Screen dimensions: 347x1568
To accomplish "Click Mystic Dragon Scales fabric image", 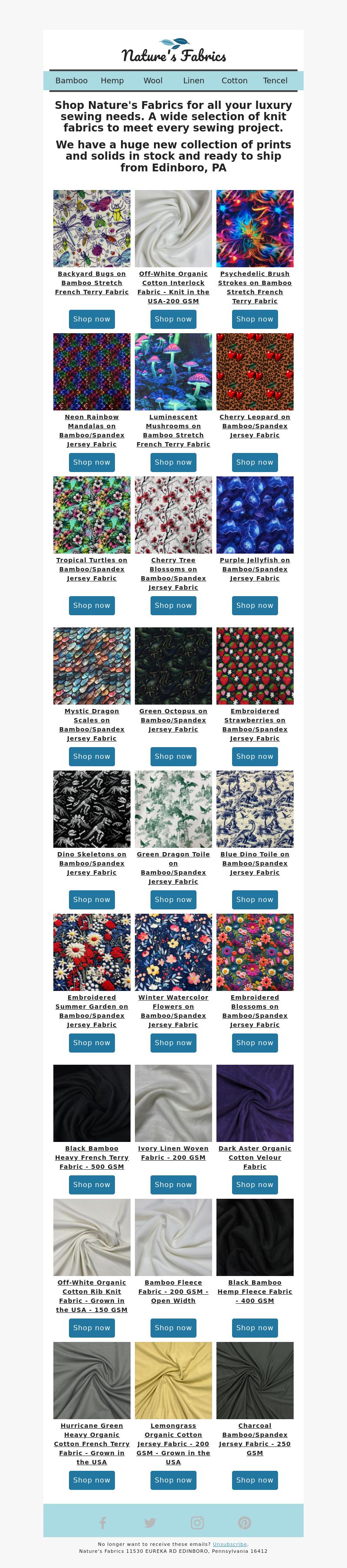I will point(92,665).
